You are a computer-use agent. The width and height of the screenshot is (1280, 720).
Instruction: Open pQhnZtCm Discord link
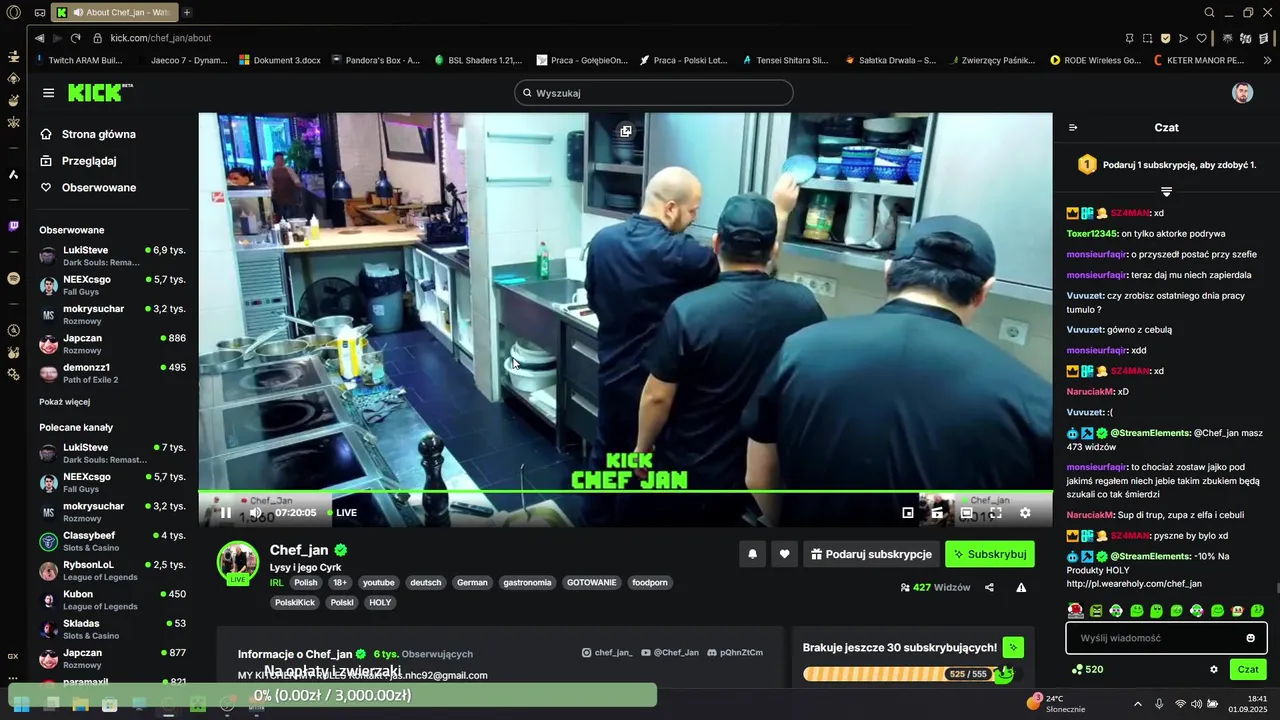pos(735,652)
